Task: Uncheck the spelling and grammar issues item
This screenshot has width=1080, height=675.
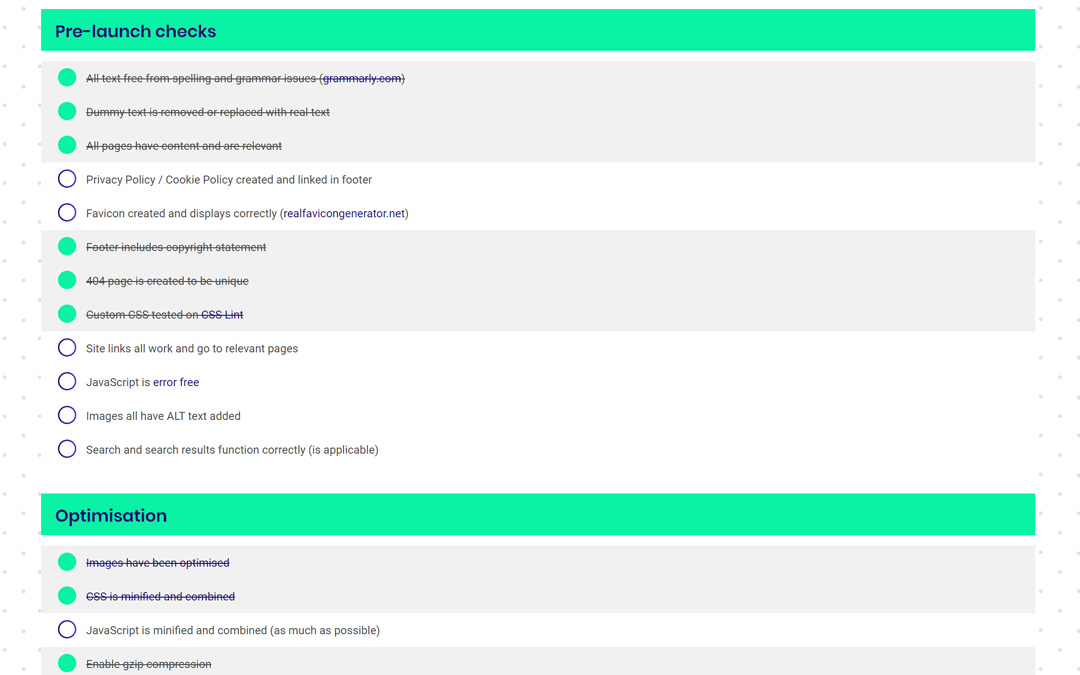Action: pos(67,77)
